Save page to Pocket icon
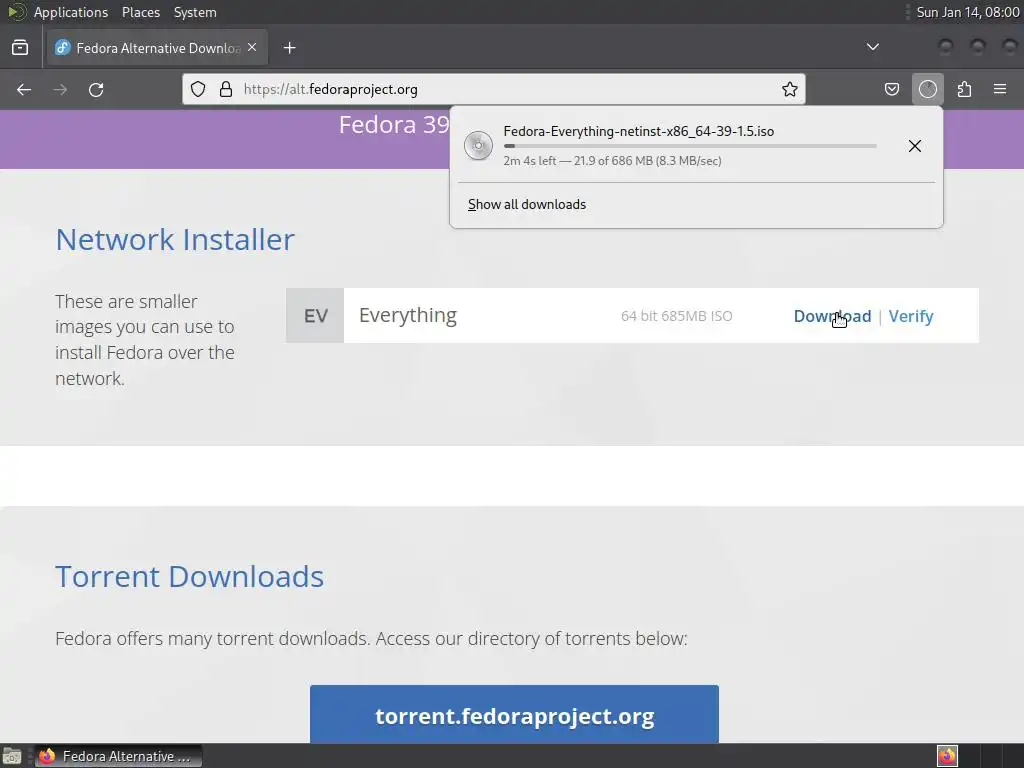Image resolution: width=1024 pixels, height=768 pixels. tap(891, 89)
